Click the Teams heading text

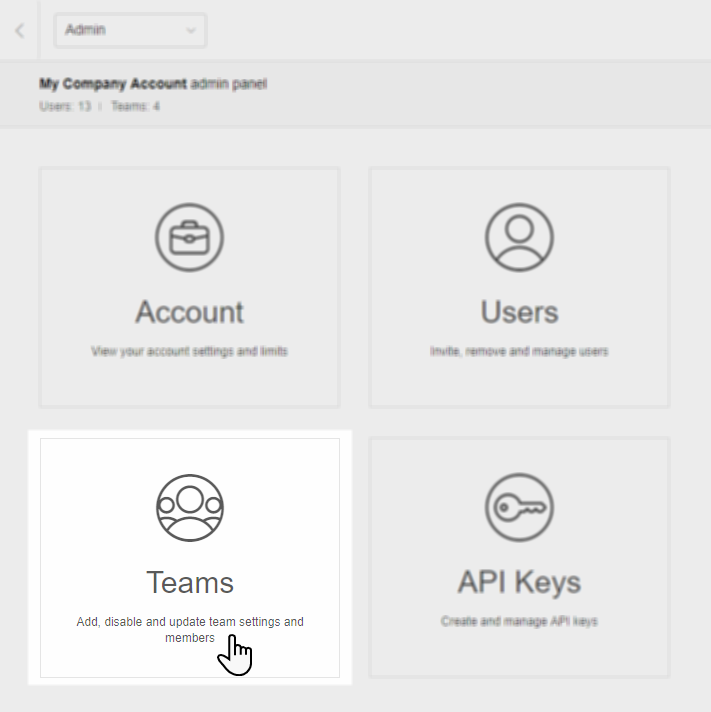tap(189, 582)
